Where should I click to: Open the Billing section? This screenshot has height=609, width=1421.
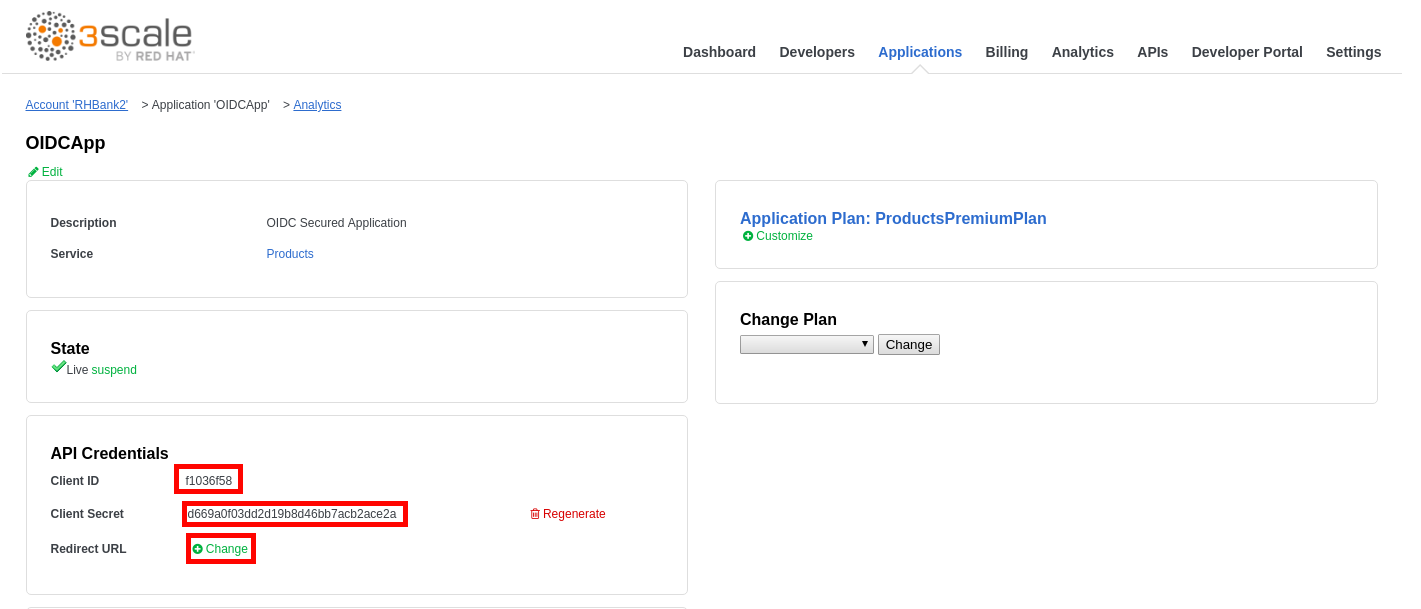1006,52
